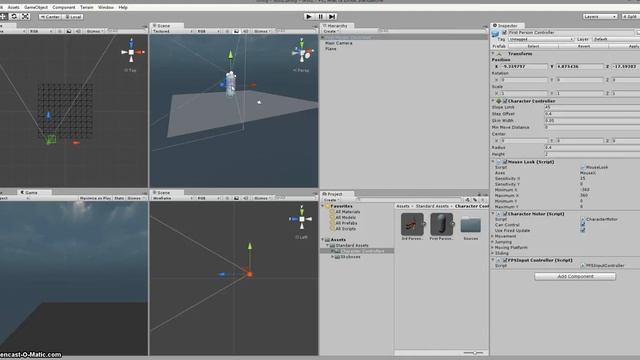The image size is (640, 360).
Task: Open the GameObject menu
Action: (36, 7)
